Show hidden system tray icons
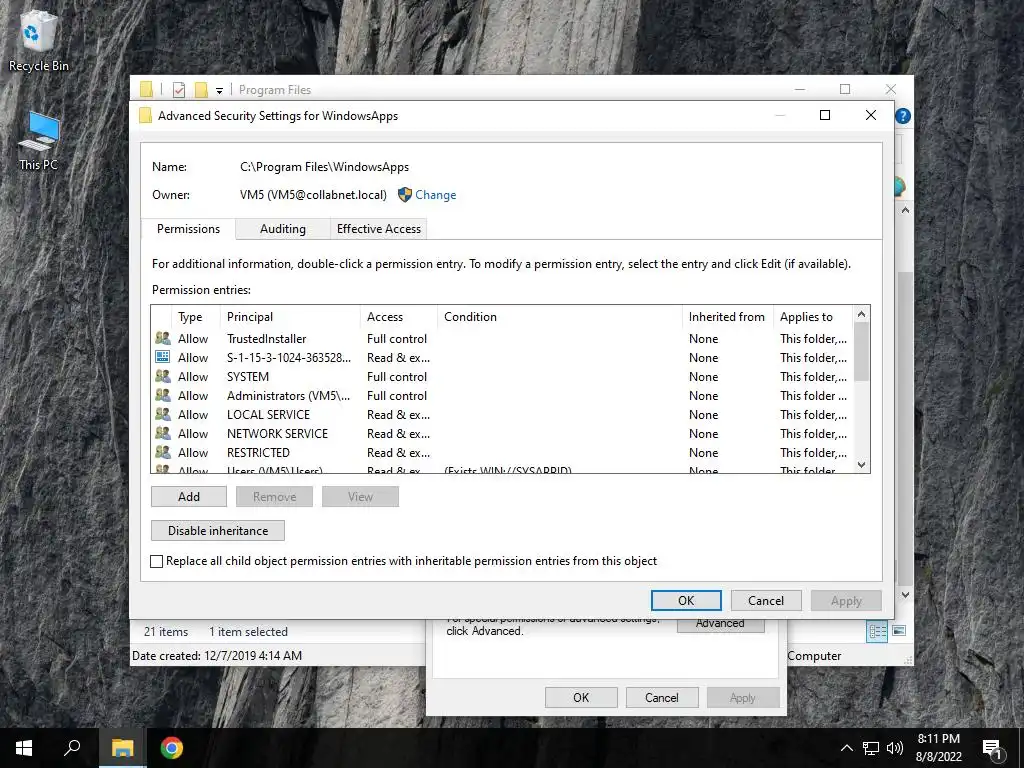Viewport: 1024px width, 768px height. (x=846, y=748)
